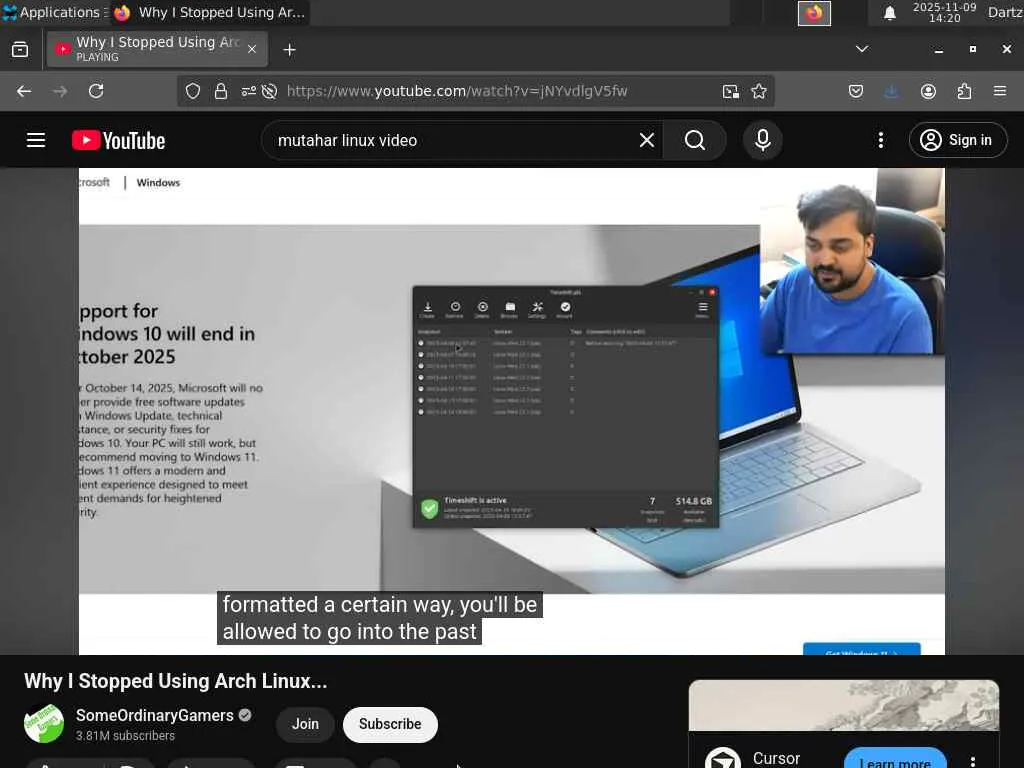
Task: Open the SomeOrdinaryGamers channel avatar
Action: pos(44,724)
